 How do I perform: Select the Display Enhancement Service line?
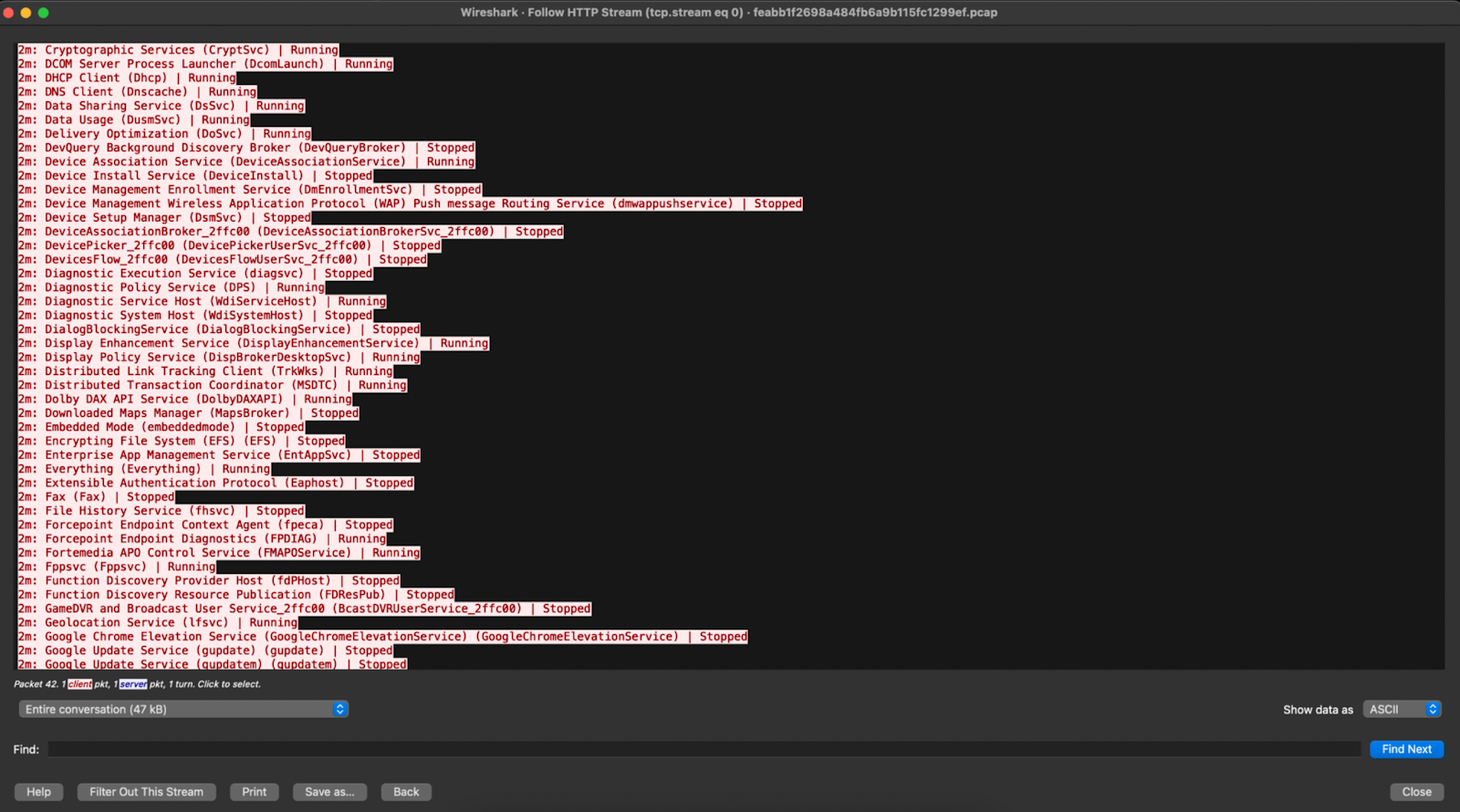254,343
